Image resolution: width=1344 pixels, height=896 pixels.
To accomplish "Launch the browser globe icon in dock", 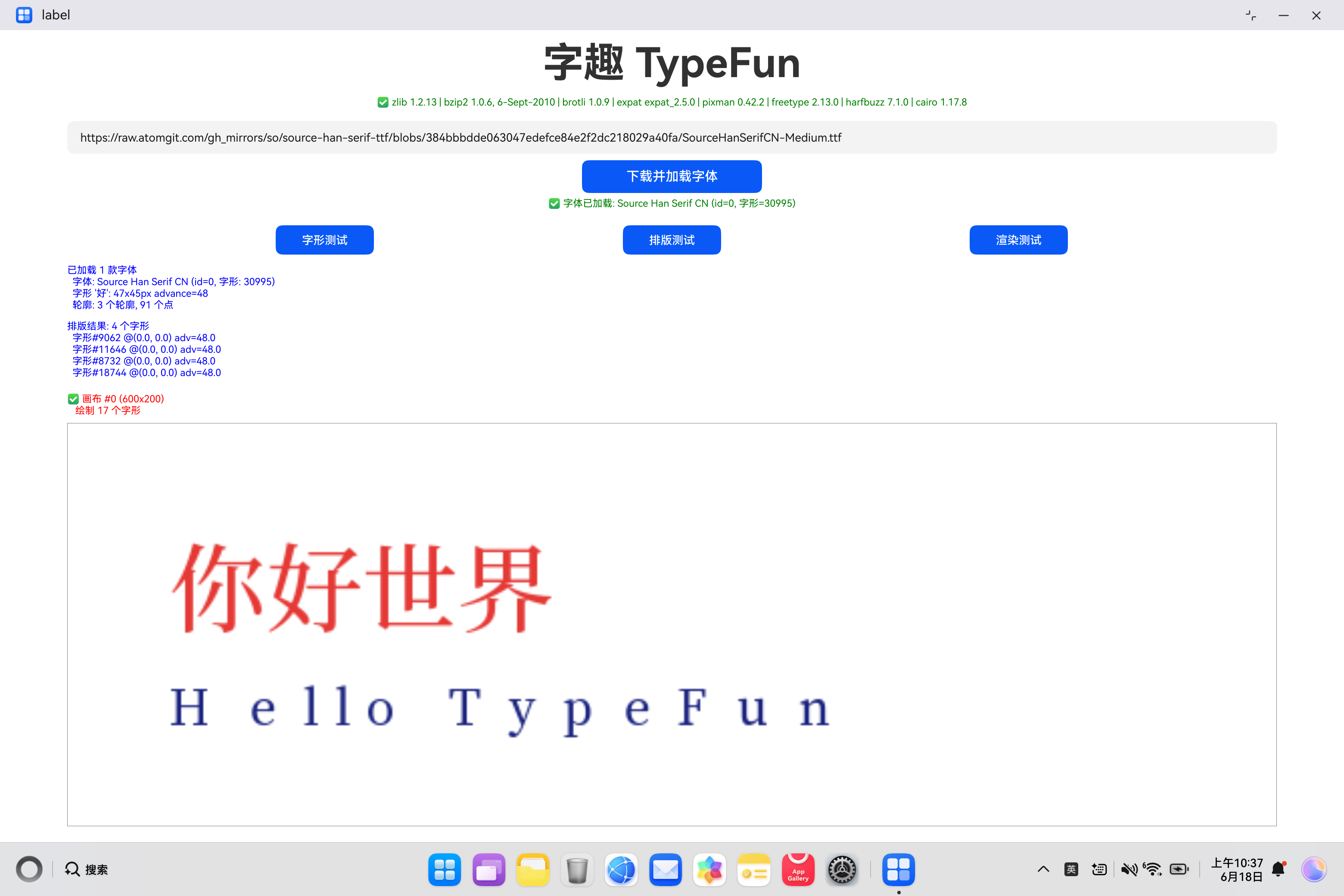I will (621, 869).
